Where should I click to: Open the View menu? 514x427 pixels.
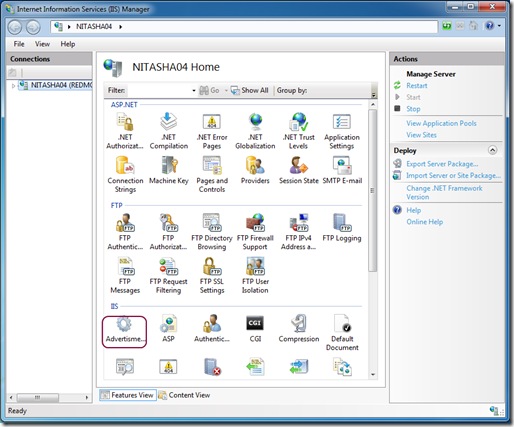point(42,44)
